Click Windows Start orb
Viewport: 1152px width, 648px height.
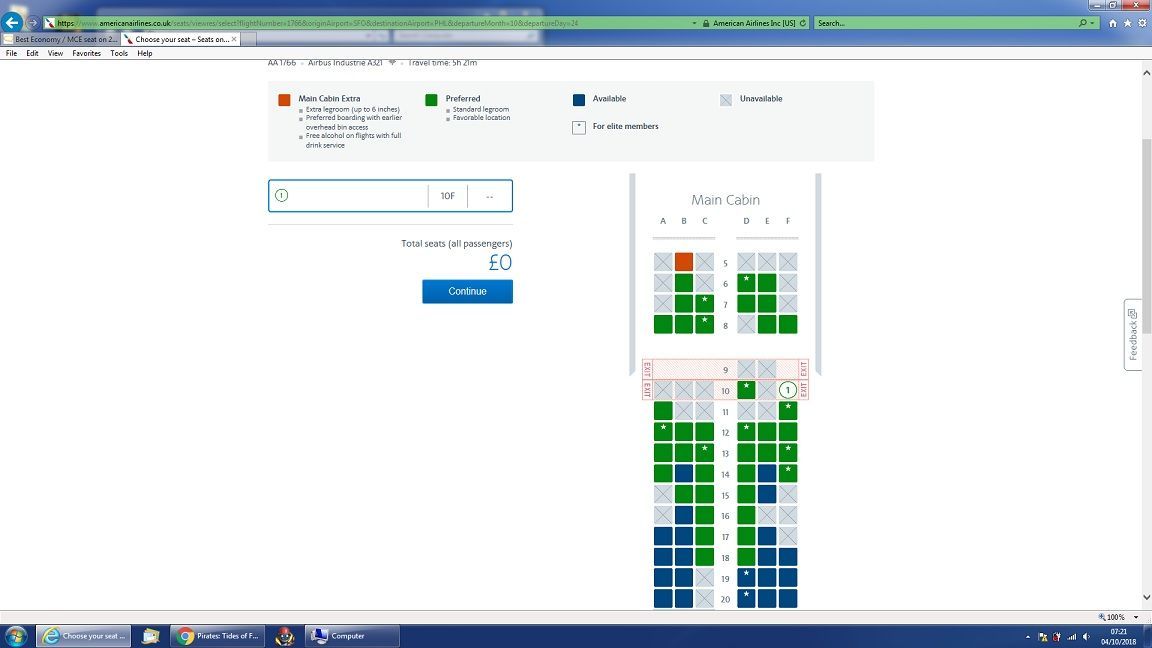pyautogui.click(x=16, y=636)
